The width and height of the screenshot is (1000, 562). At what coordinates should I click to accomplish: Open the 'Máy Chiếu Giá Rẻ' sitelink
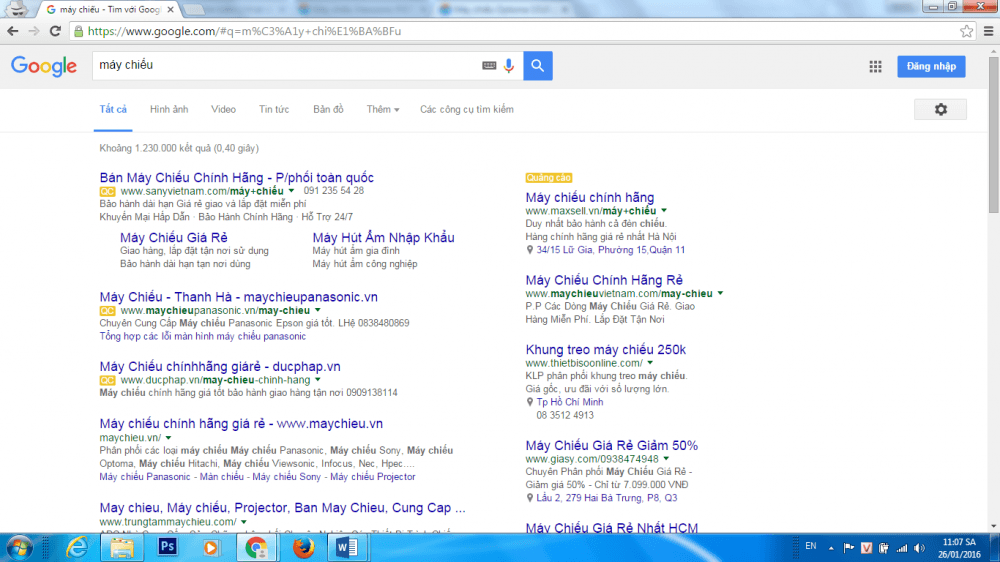click(173, 237)
